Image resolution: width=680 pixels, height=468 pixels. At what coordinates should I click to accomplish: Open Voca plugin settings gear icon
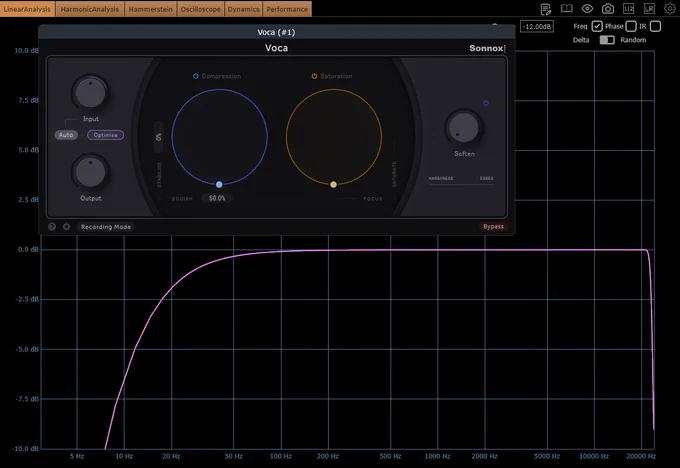[x=66, y=226]
